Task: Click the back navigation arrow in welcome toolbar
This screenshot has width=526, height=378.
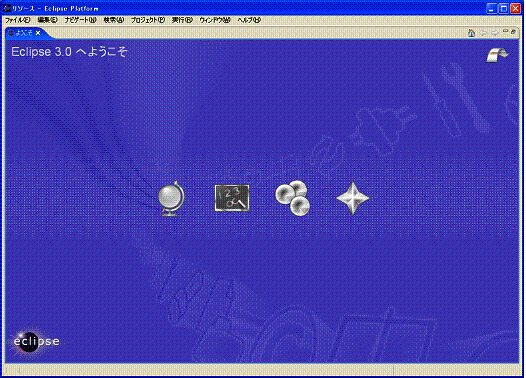Action: tap(483, 33)
